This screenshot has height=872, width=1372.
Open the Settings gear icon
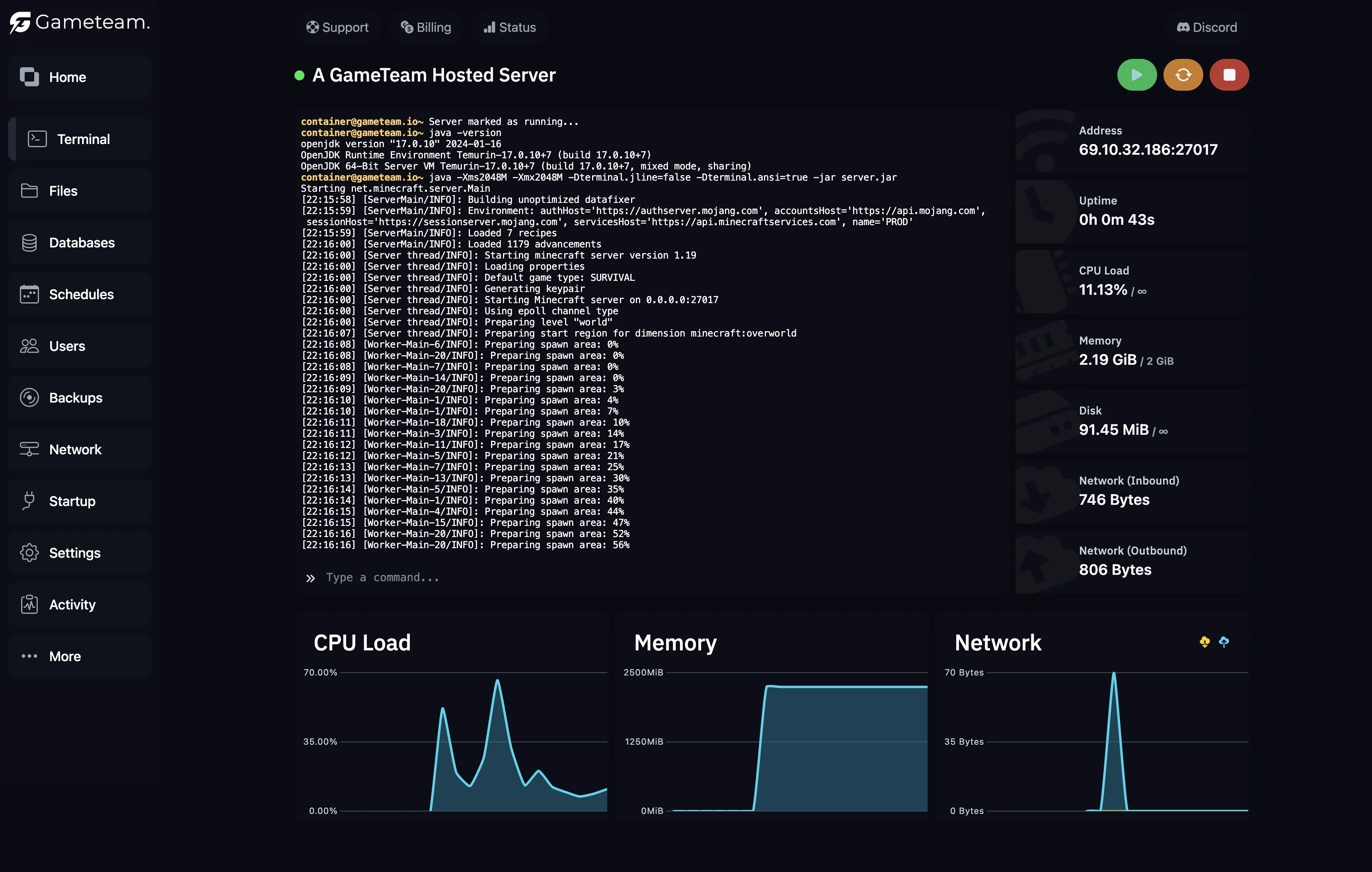coord(29,553)
